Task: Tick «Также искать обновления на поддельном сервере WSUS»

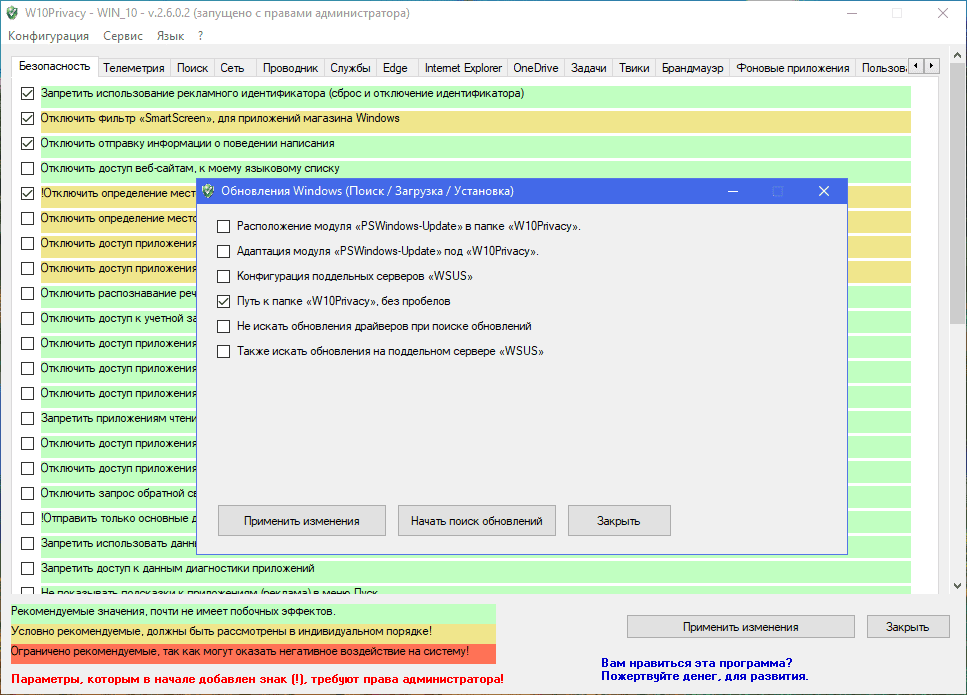Action: click(223, 352)
